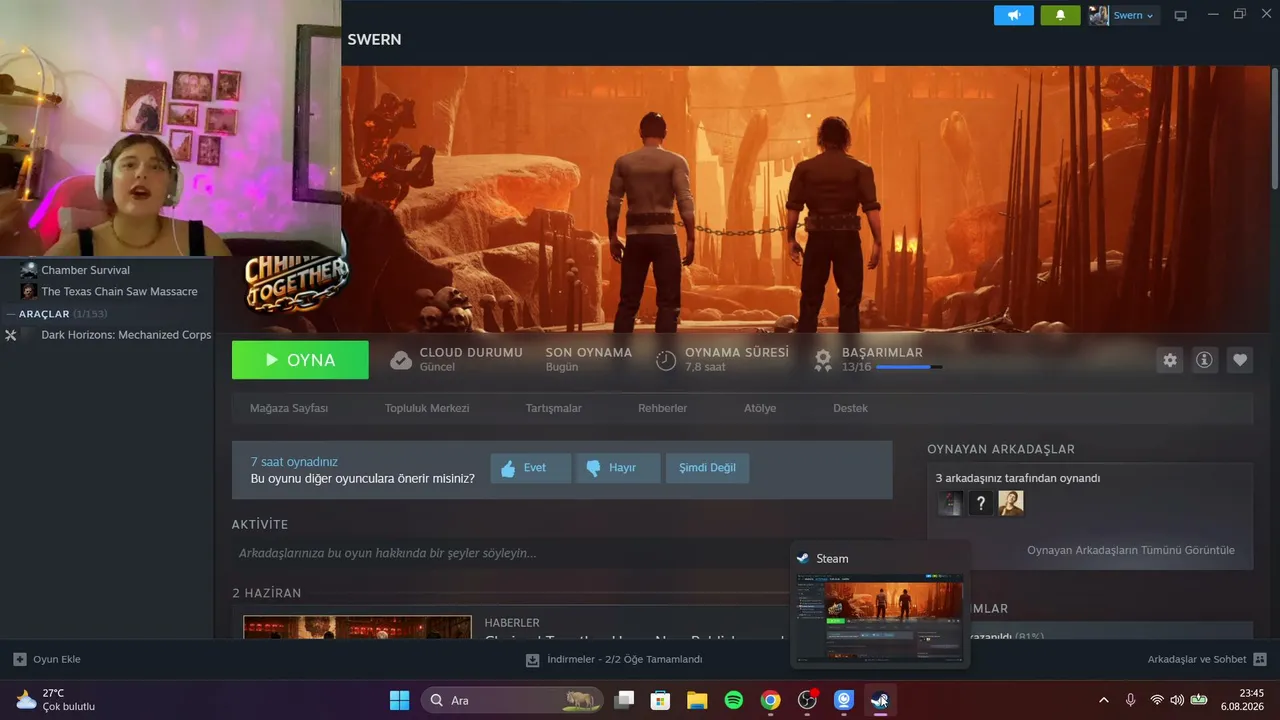This screenshot has height=720, width=1280.
Task: Open Arkadaşlar ve Sohbet panel
Action: [1207, 659]
